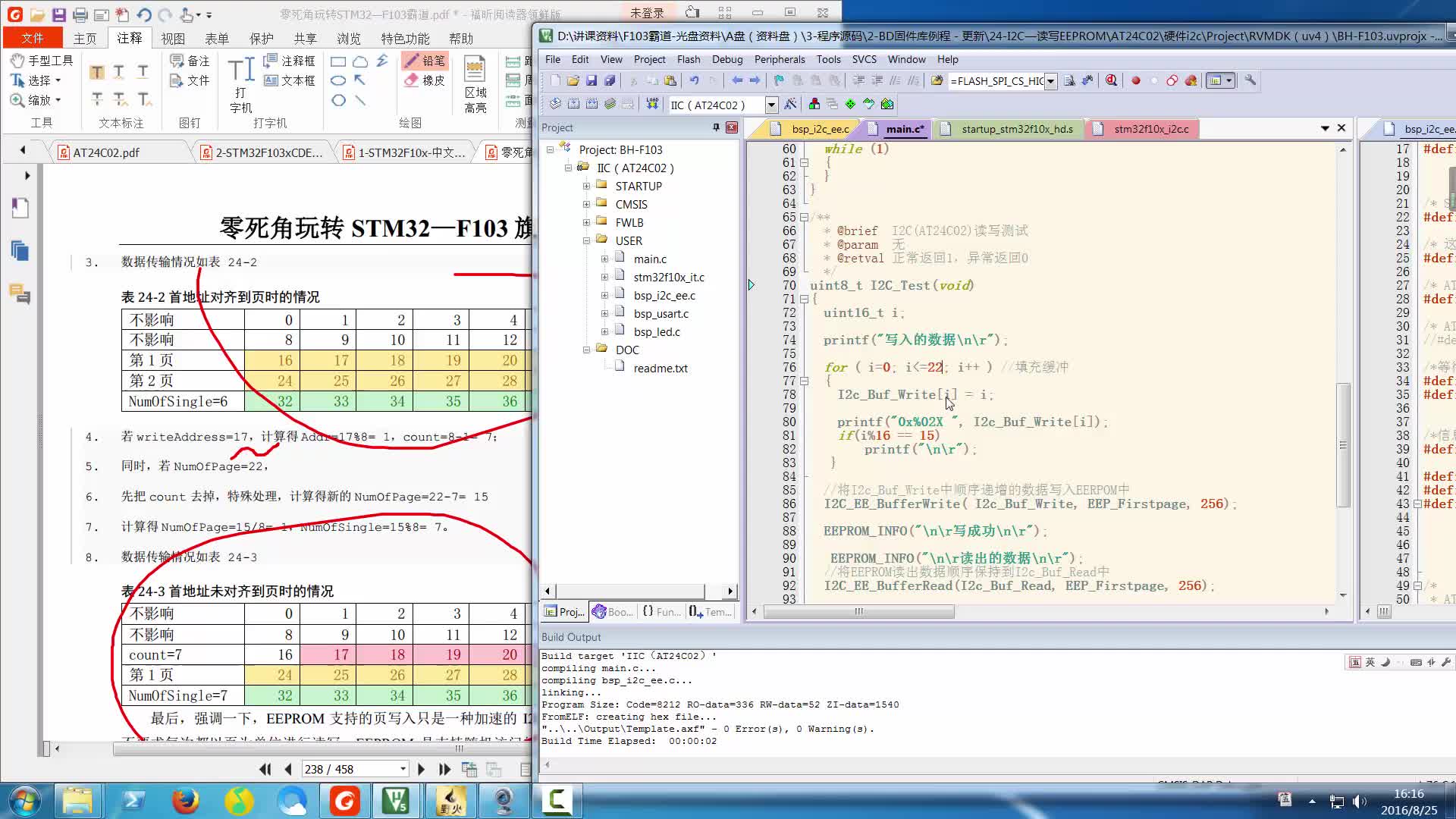Expand main.c node in project tree
Screen dimensions: 1456x819
pyautogui.click(x=604, y=259)
